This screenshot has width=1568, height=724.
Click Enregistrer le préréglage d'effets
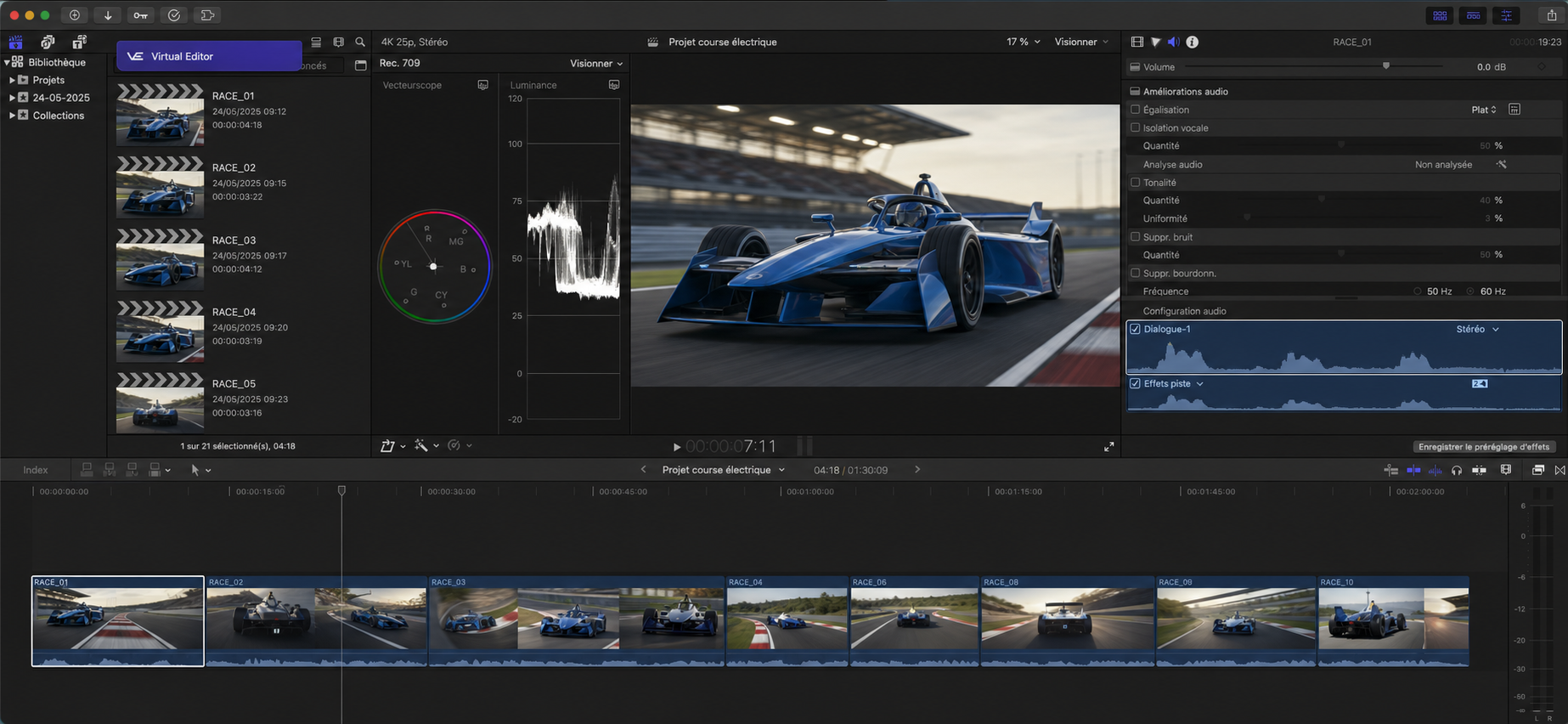[x=1484, y=446]
